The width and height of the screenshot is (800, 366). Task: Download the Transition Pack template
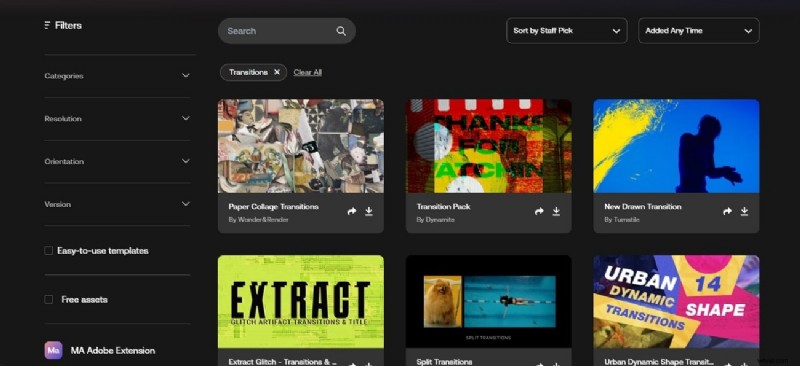coord(556,211)
